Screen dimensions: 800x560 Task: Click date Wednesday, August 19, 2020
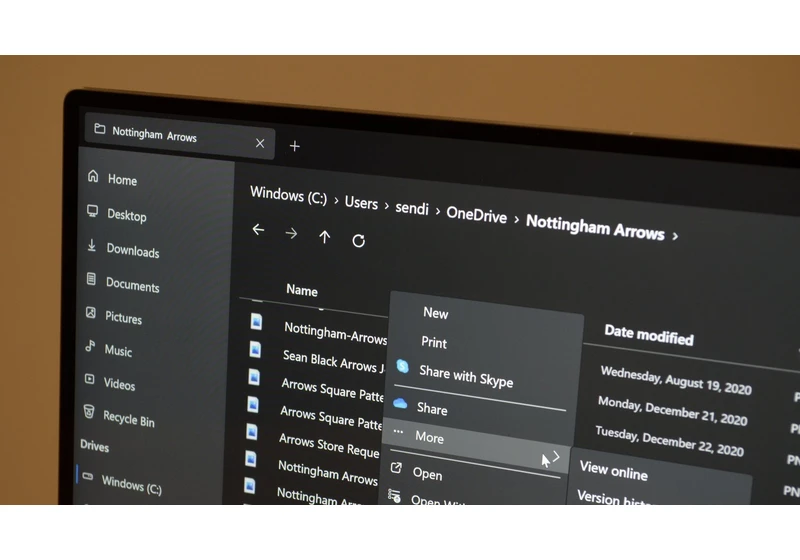(x=676, y=380)
